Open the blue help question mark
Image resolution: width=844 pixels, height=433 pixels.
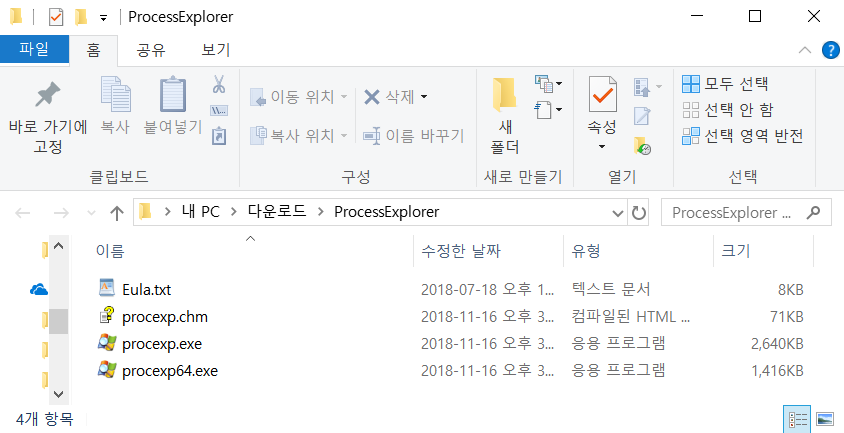click(x=831, y=50)
